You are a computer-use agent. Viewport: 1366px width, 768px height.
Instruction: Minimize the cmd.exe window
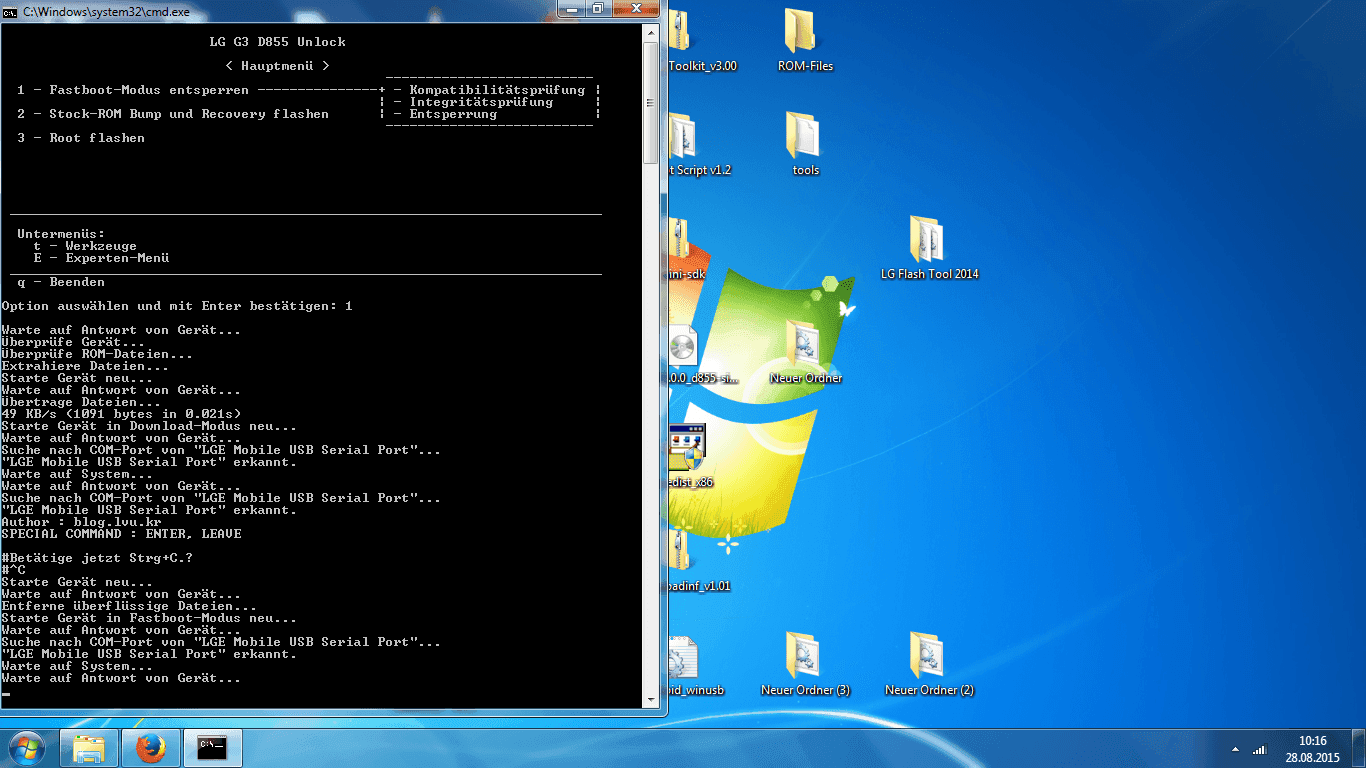click(x=571, y=9)
